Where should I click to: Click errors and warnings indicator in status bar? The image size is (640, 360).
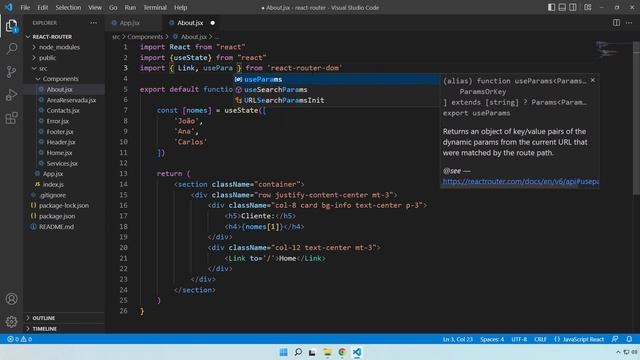coord(19,339)
